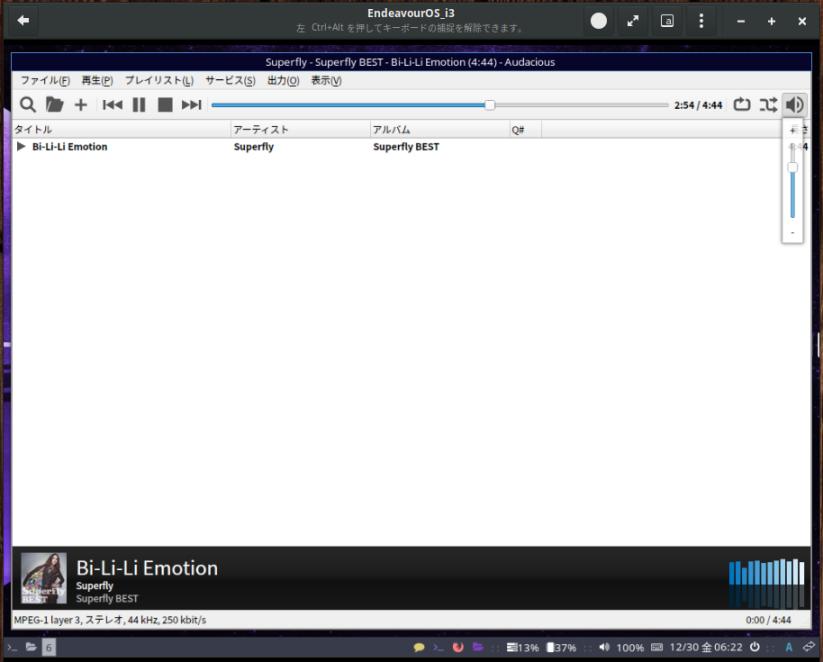
Task: Click the blue A input method icon
Action: pos(788,647)
